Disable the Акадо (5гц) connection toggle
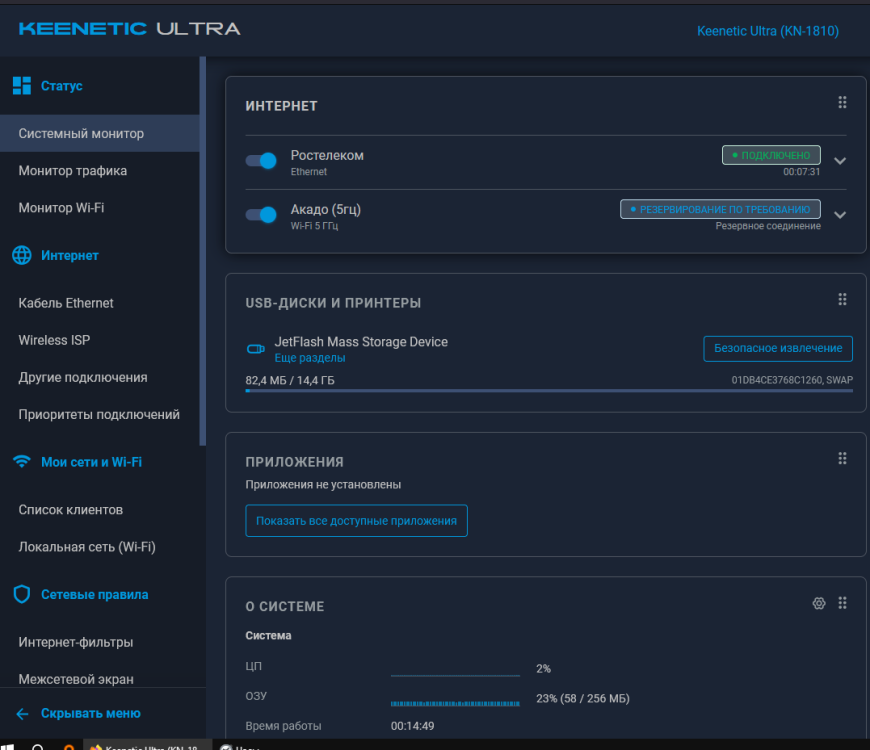Screen dimensions: 870x750 point(261,215)
